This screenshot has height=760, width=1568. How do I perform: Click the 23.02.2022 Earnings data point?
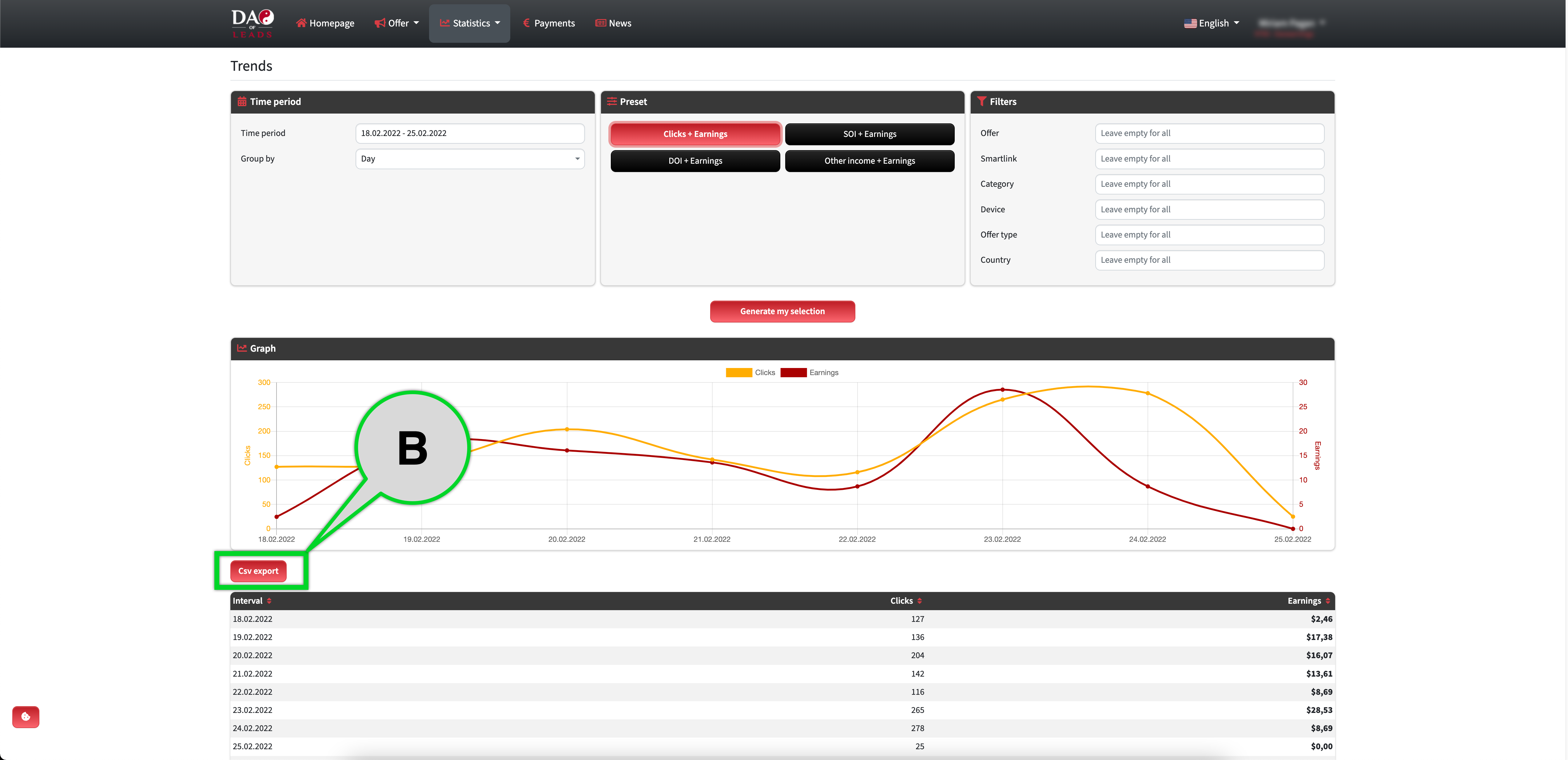[1002, 390]
